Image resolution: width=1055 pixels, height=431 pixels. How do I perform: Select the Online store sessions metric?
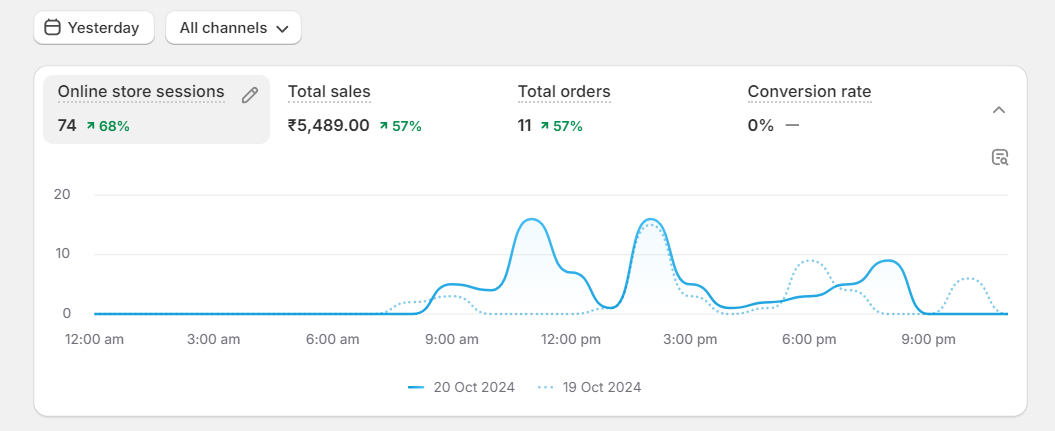pos(141,92)
